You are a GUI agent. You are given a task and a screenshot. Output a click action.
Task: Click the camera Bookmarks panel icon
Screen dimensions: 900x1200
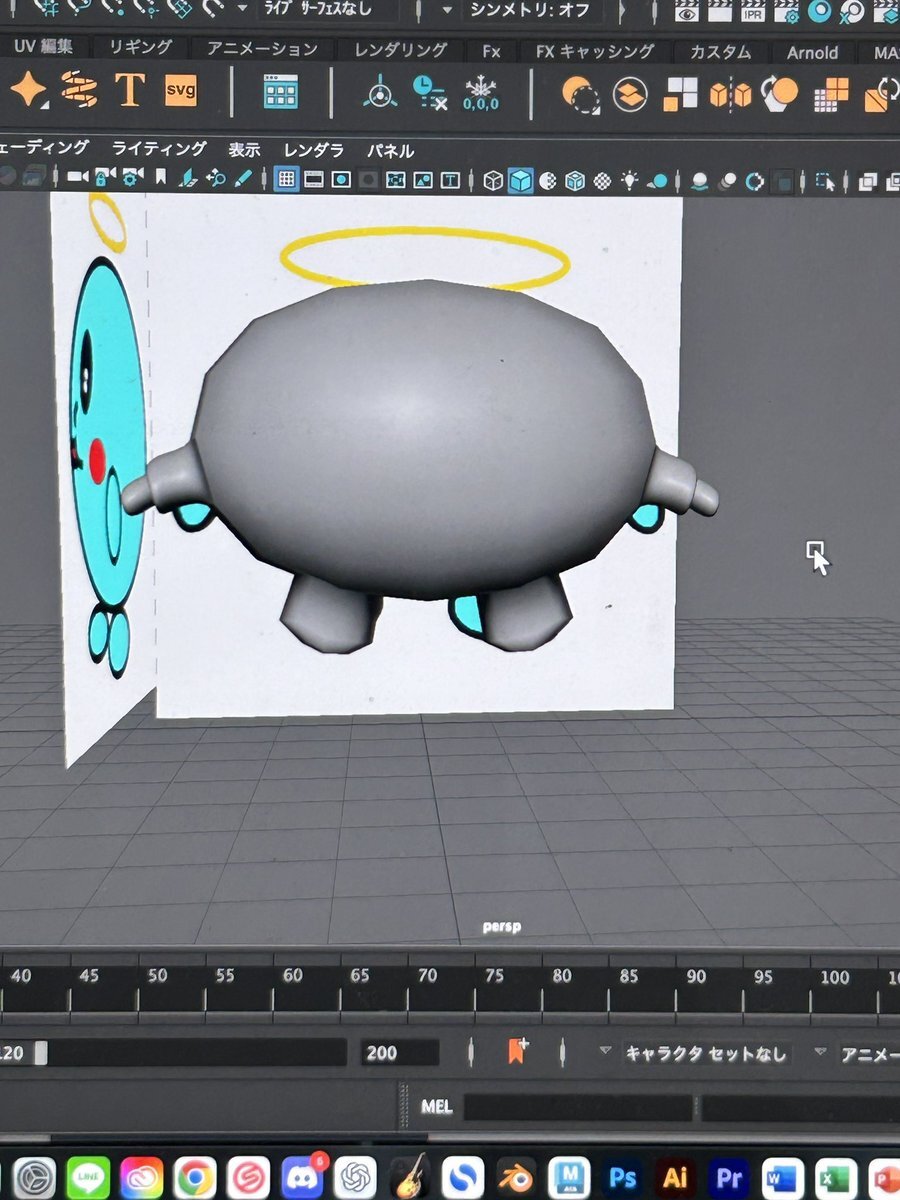[x=160, y=178]
